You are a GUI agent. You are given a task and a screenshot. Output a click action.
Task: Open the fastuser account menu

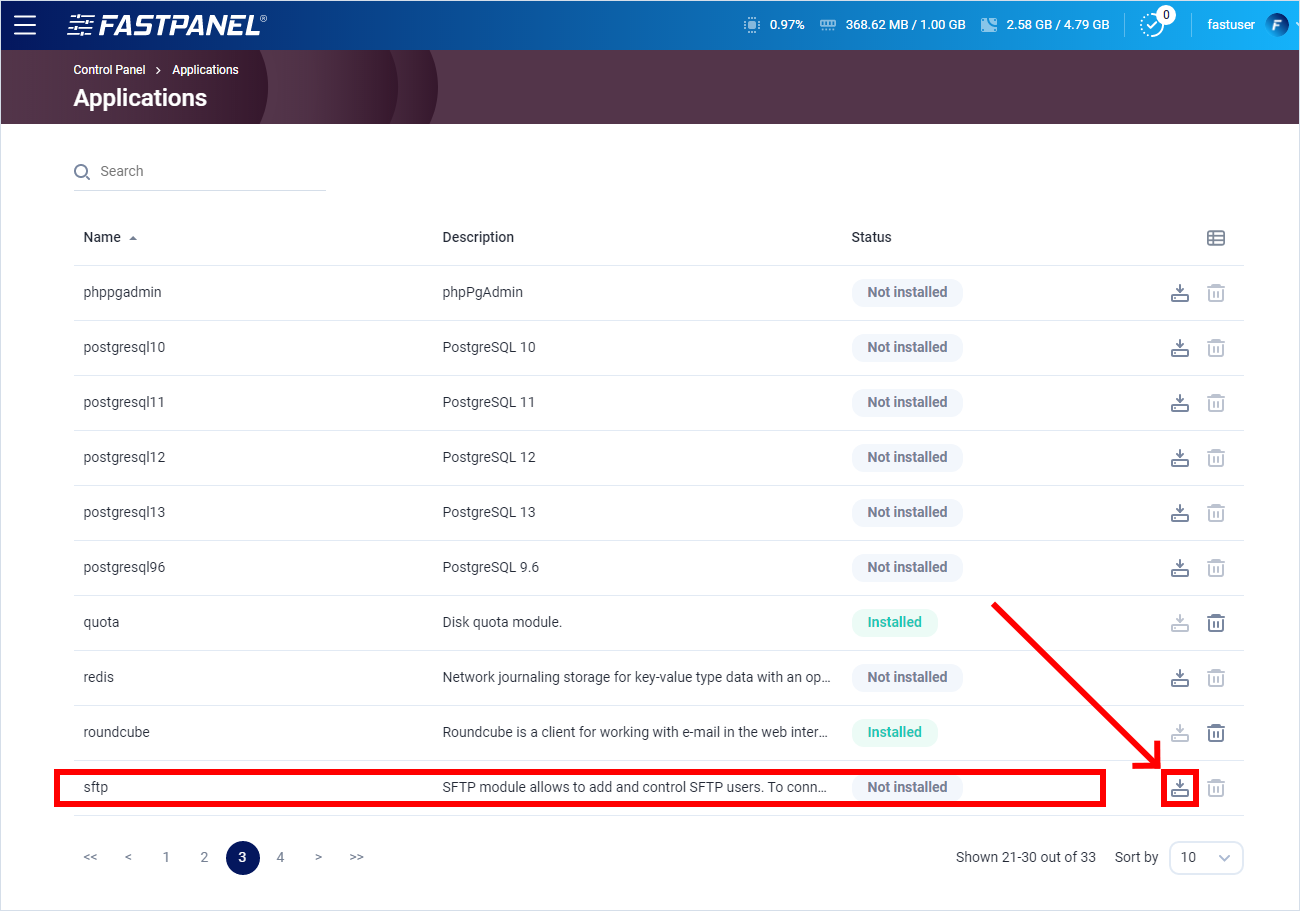click(1231, 25)
